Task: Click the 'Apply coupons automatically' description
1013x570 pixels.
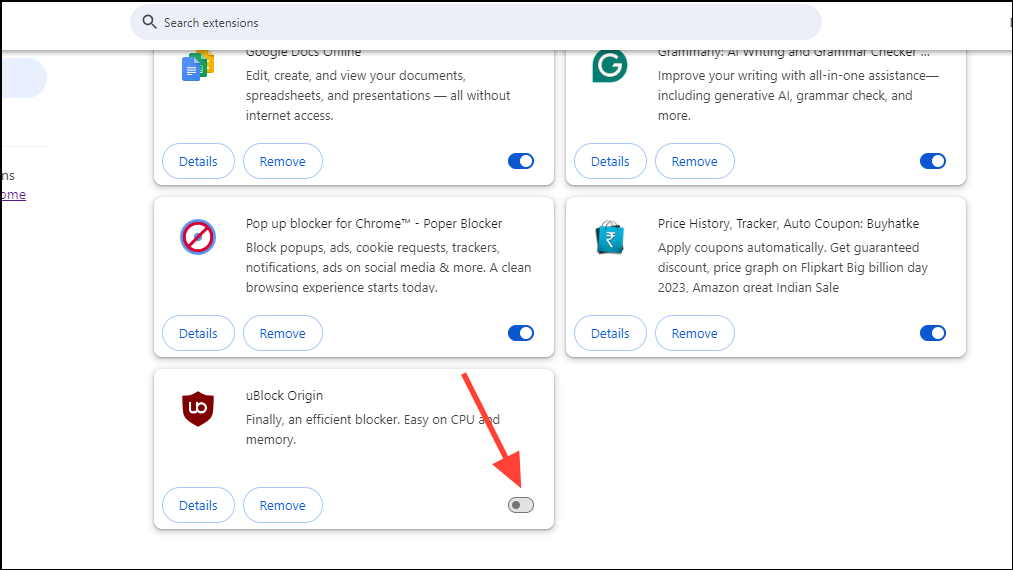Action: click(793, 267)
